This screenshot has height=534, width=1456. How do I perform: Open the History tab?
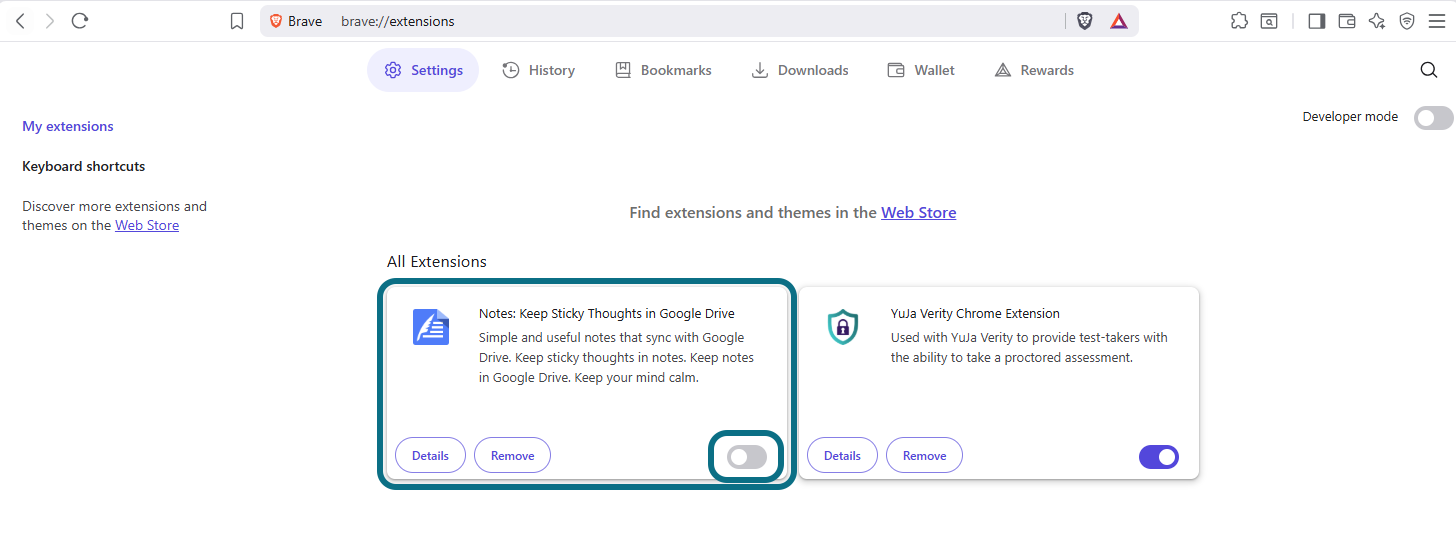click(x=538, y=70)
